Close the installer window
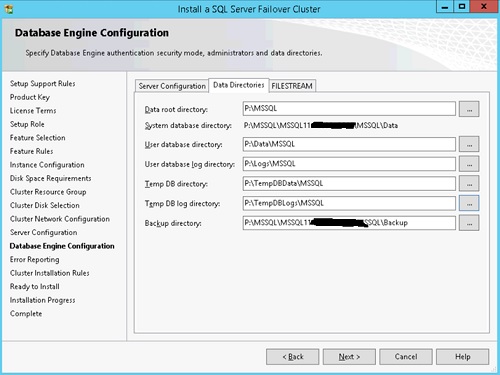The width and height of the screenshot is (500, 375). pyautogui.click(x=484, y=7)
